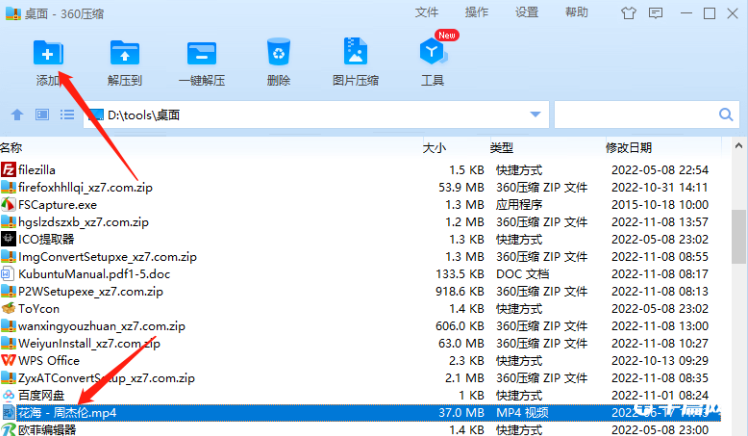Select hgslzdszxb_xz7.com.zip file name
Image resolution: width=748 pixels, height=436 pixels.
pyautogui.click(x=83, y=222)
